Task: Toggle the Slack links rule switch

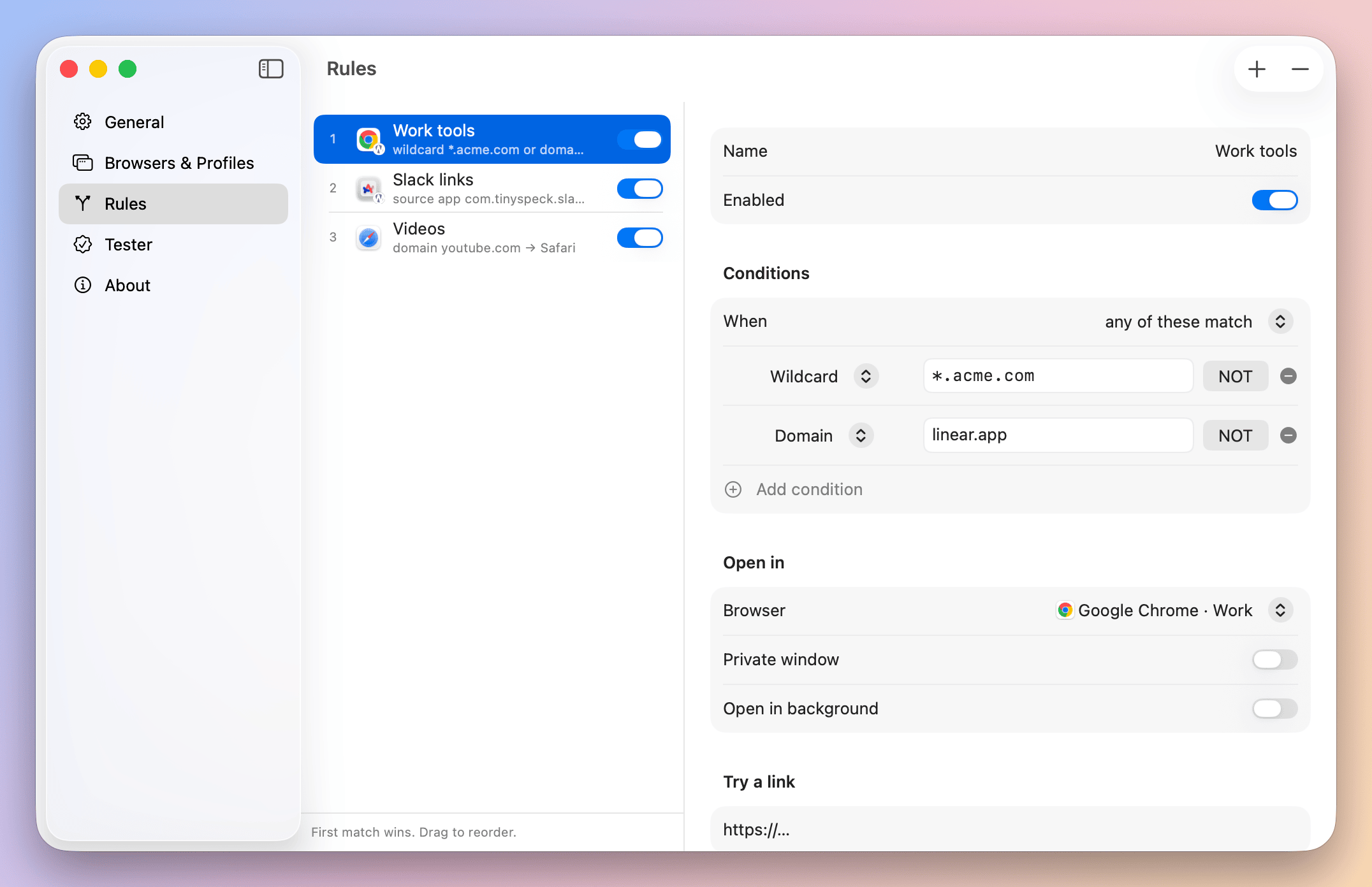Action: pyautogui.click(x=640, y=189)
